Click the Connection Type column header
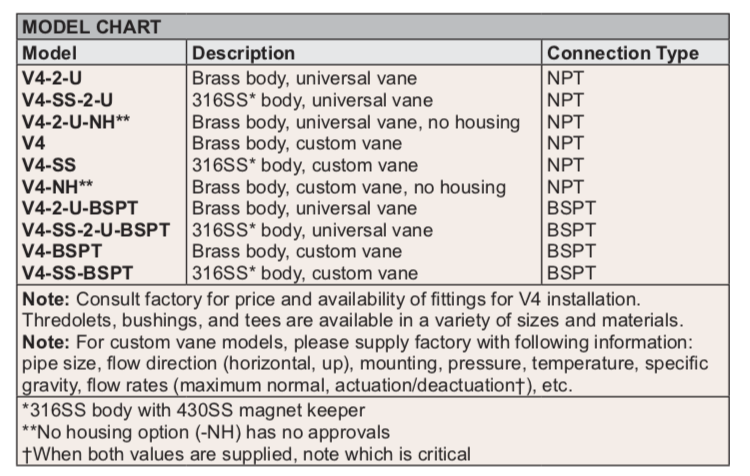 (x=622, y=53)
